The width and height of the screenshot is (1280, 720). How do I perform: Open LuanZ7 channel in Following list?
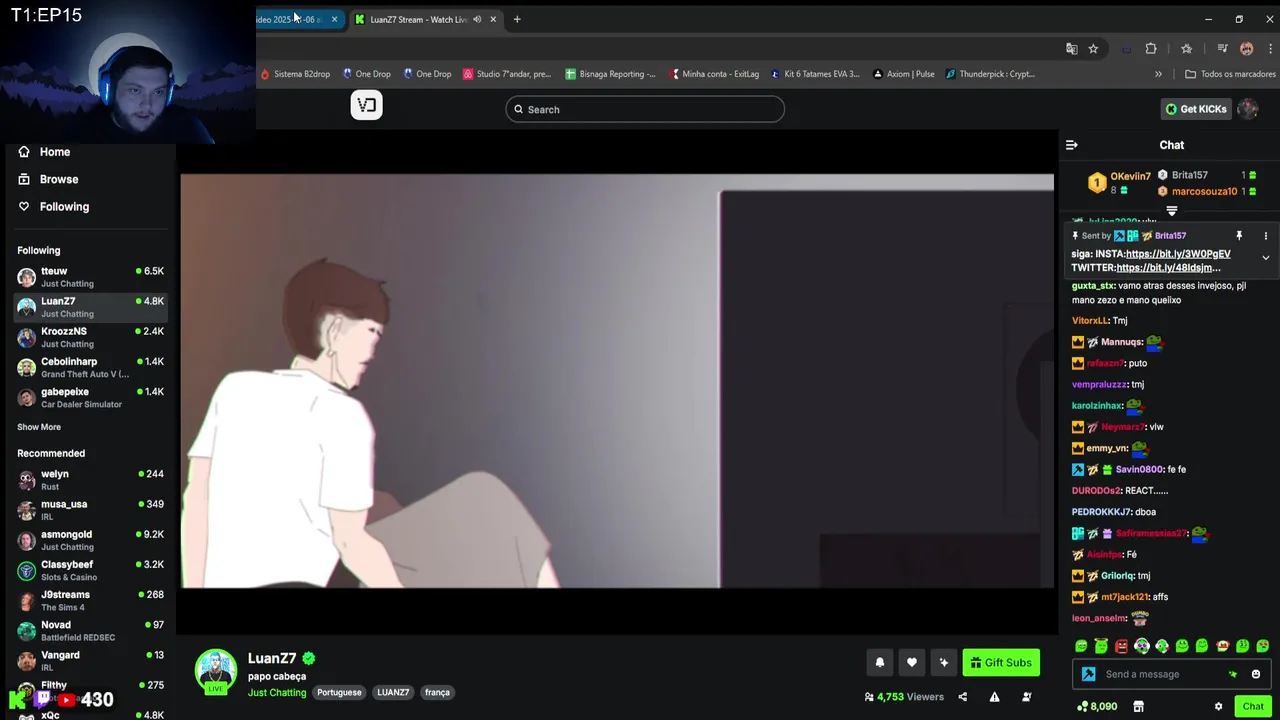click(90, 307)
